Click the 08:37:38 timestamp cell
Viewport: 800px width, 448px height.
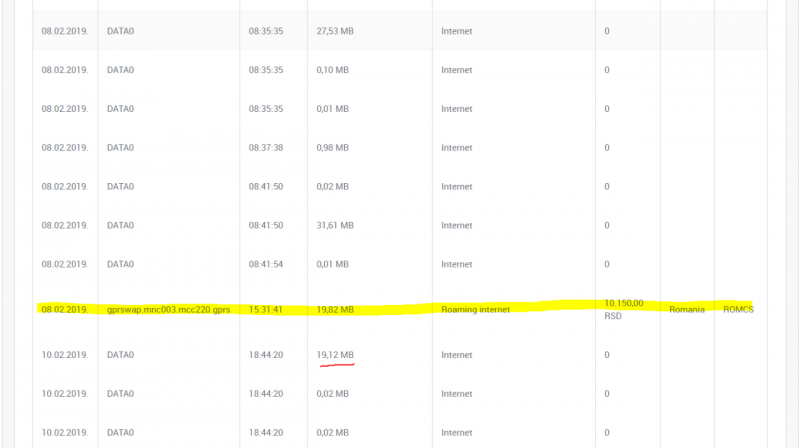pyautogui.click(x=266, y=148)
